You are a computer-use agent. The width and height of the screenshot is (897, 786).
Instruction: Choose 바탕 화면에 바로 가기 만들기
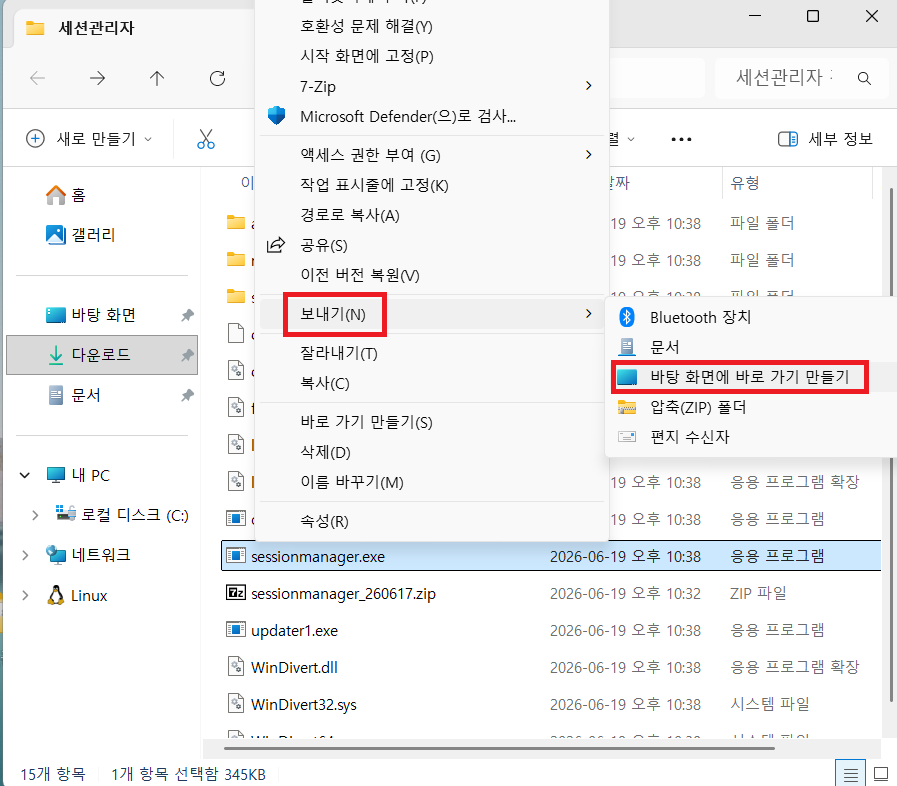click(750, 377)
